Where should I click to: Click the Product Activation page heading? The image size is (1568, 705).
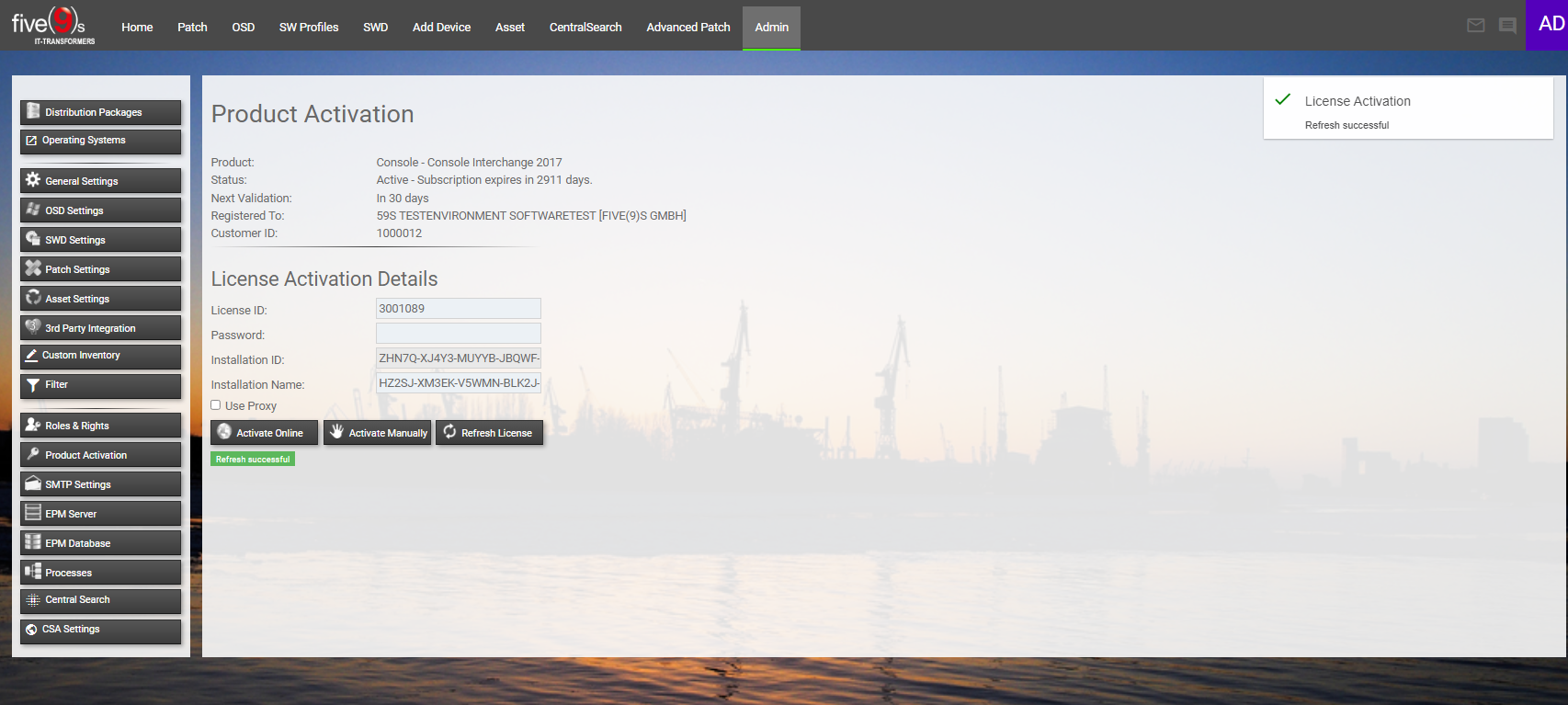312,114
